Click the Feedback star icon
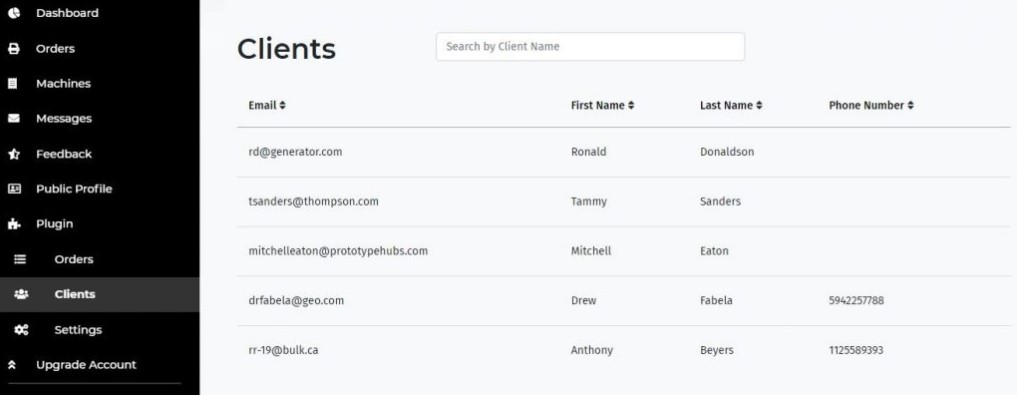The width and height of the screenshot is (1017, 395). pyautogui.click(x=14, y=154)
